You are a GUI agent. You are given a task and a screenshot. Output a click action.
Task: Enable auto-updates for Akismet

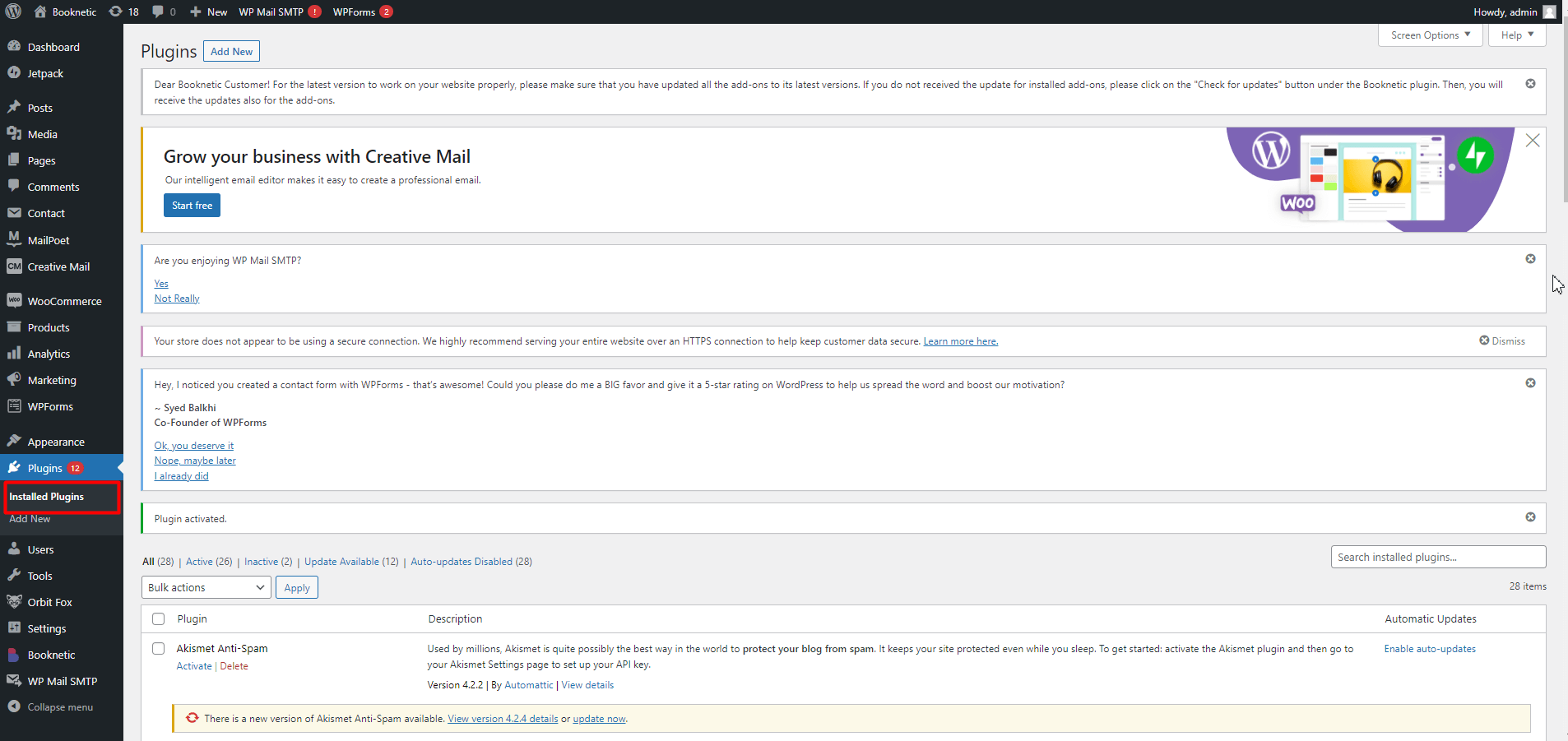click(x=1430, y=649)
